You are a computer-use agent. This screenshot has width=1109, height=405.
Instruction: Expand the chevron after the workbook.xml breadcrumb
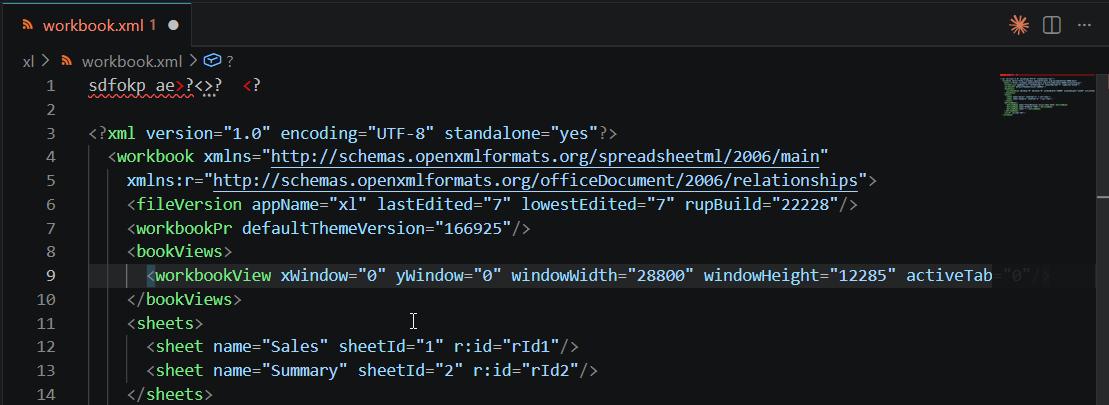(x=193, y=61)
